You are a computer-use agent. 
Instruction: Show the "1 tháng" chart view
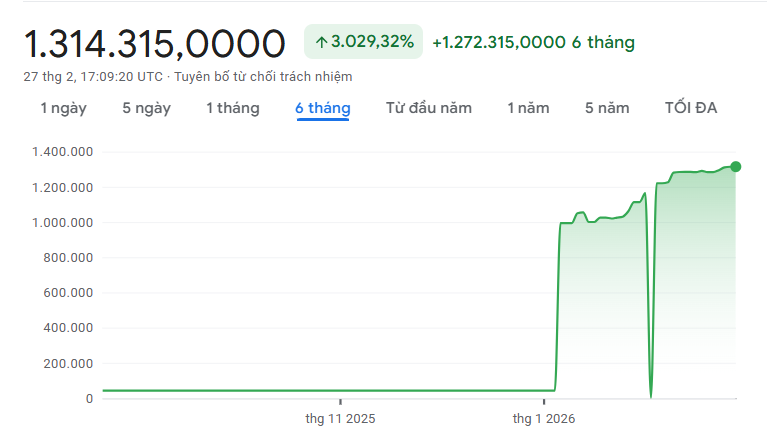pos(232,108)
